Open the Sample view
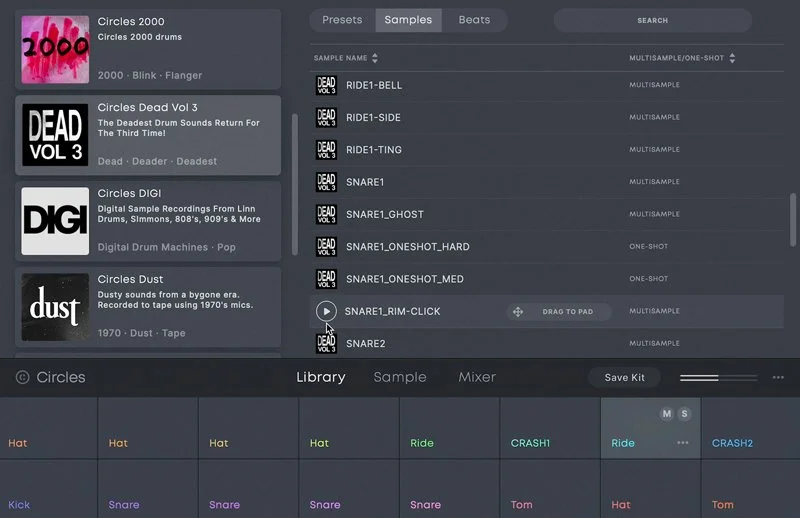800x518 pixels. [x=400, y=377]
